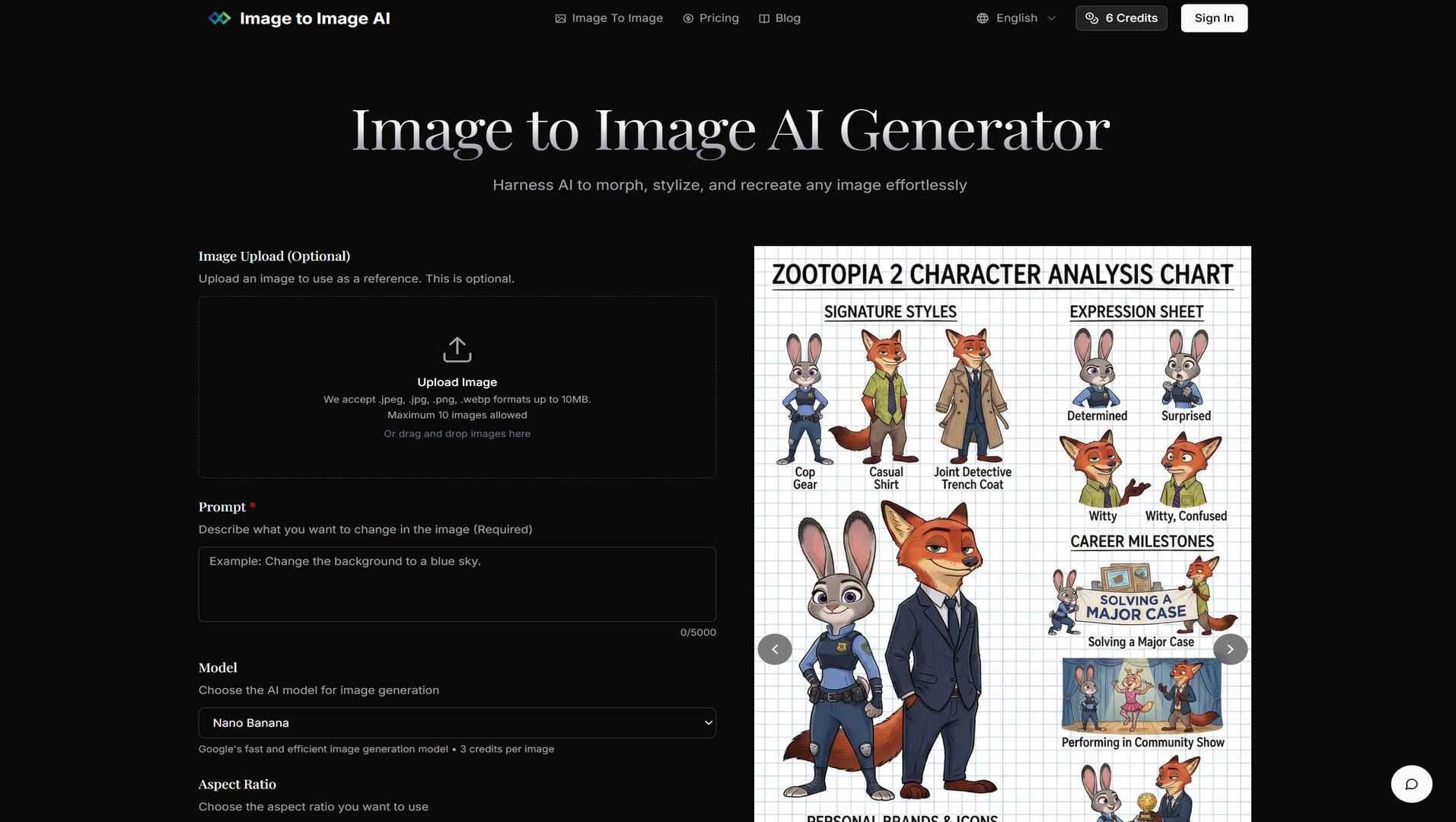The width and height of the screenshot is (1456, 822).
Task: Open the chat support bubble icon
Action: pos(1412,783)
